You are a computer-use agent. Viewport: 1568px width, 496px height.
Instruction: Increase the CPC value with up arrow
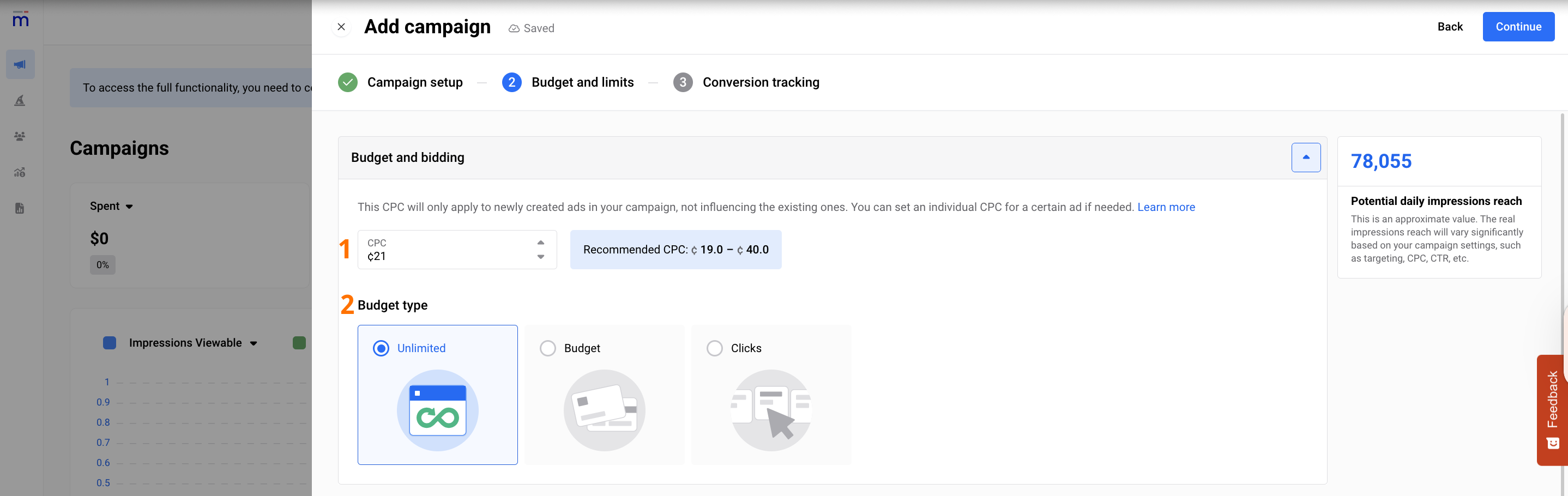pyautogui.click(x=540, y=242)
